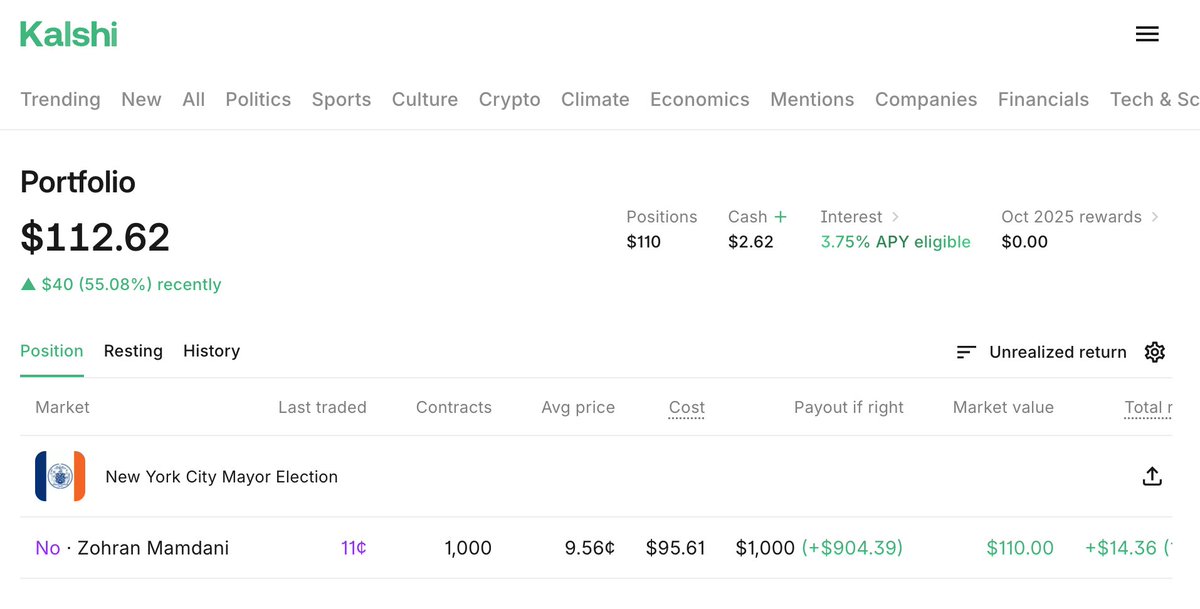The image size is (1200, 609).
Task: Select the Position tab
Action: tap(52, 351)
